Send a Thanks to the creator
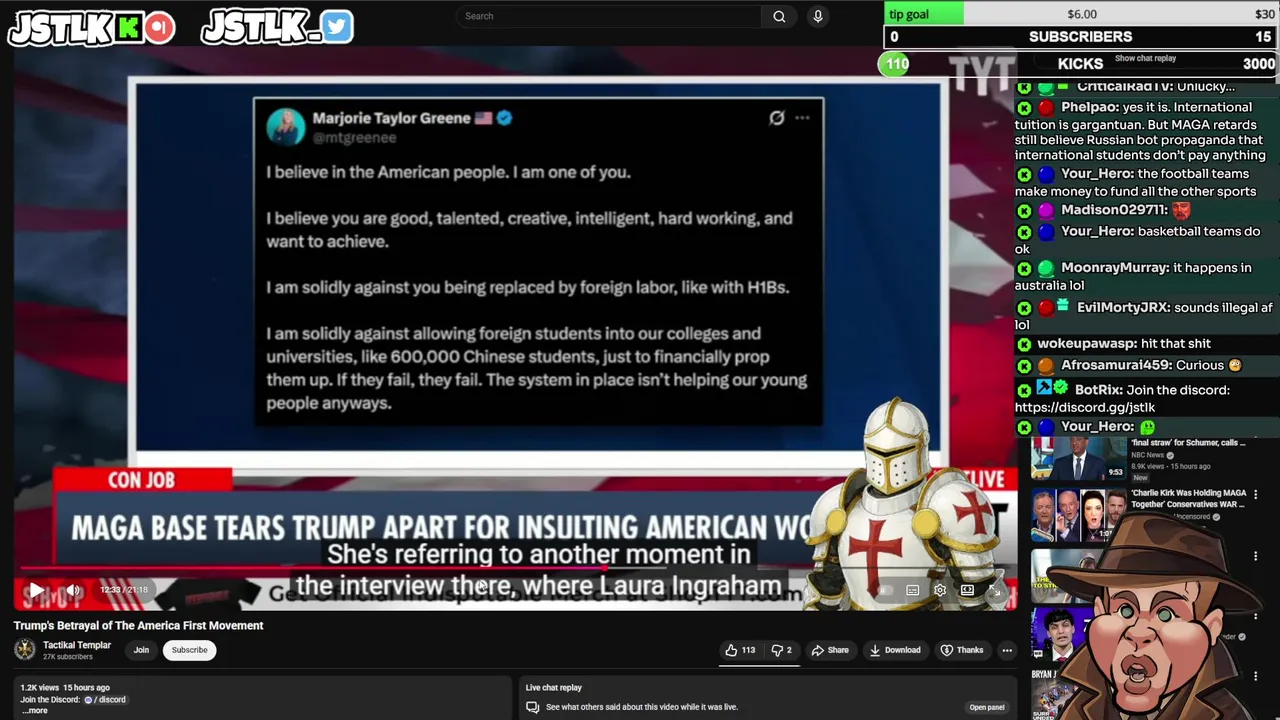1280x720 pixels. click(962, 650)
